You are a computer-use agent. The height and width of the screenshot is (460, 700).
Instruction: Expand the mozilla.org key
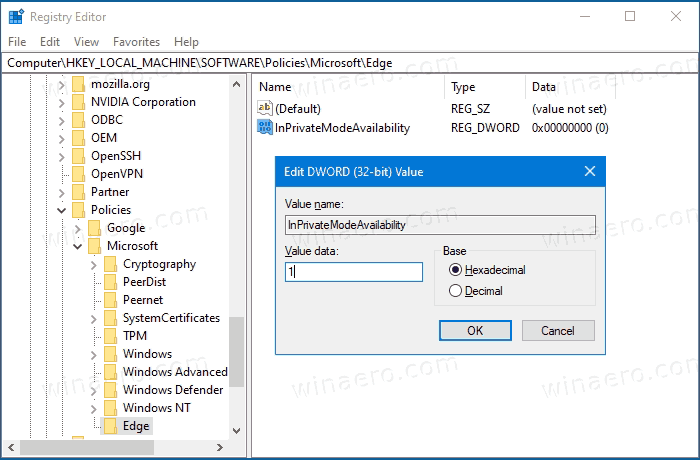pos(62,84)
